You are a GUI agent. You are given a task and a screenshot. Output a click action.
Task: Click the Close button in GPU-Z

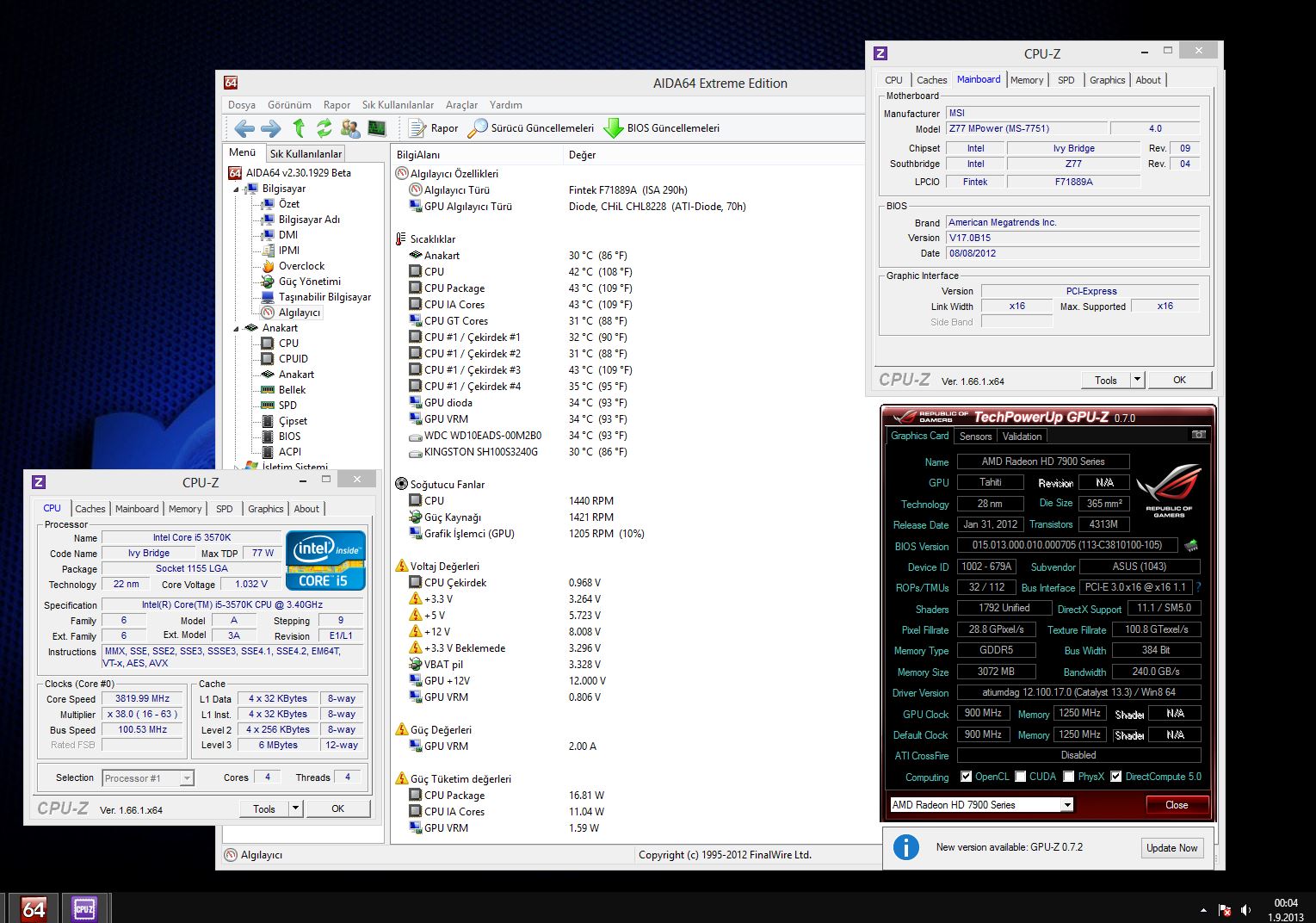pyautogui.click(x=1177, y=805)
